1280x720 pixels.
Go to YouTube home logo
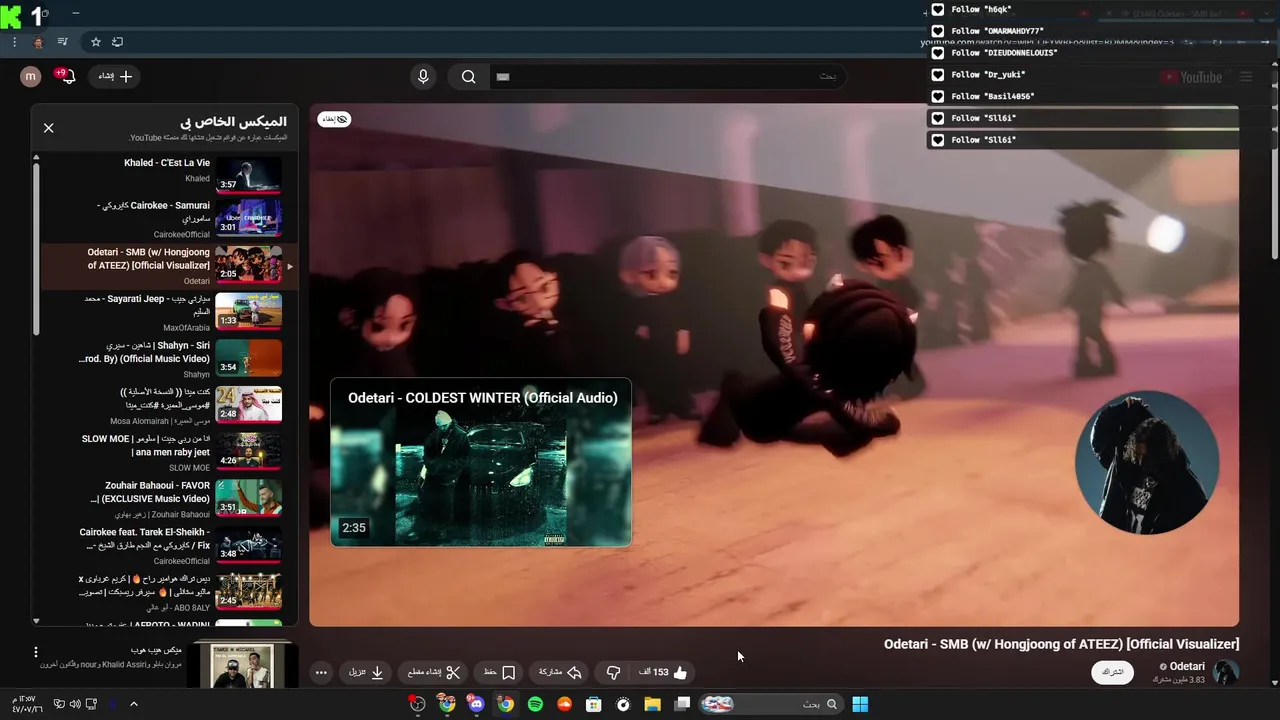(1192, 77)
